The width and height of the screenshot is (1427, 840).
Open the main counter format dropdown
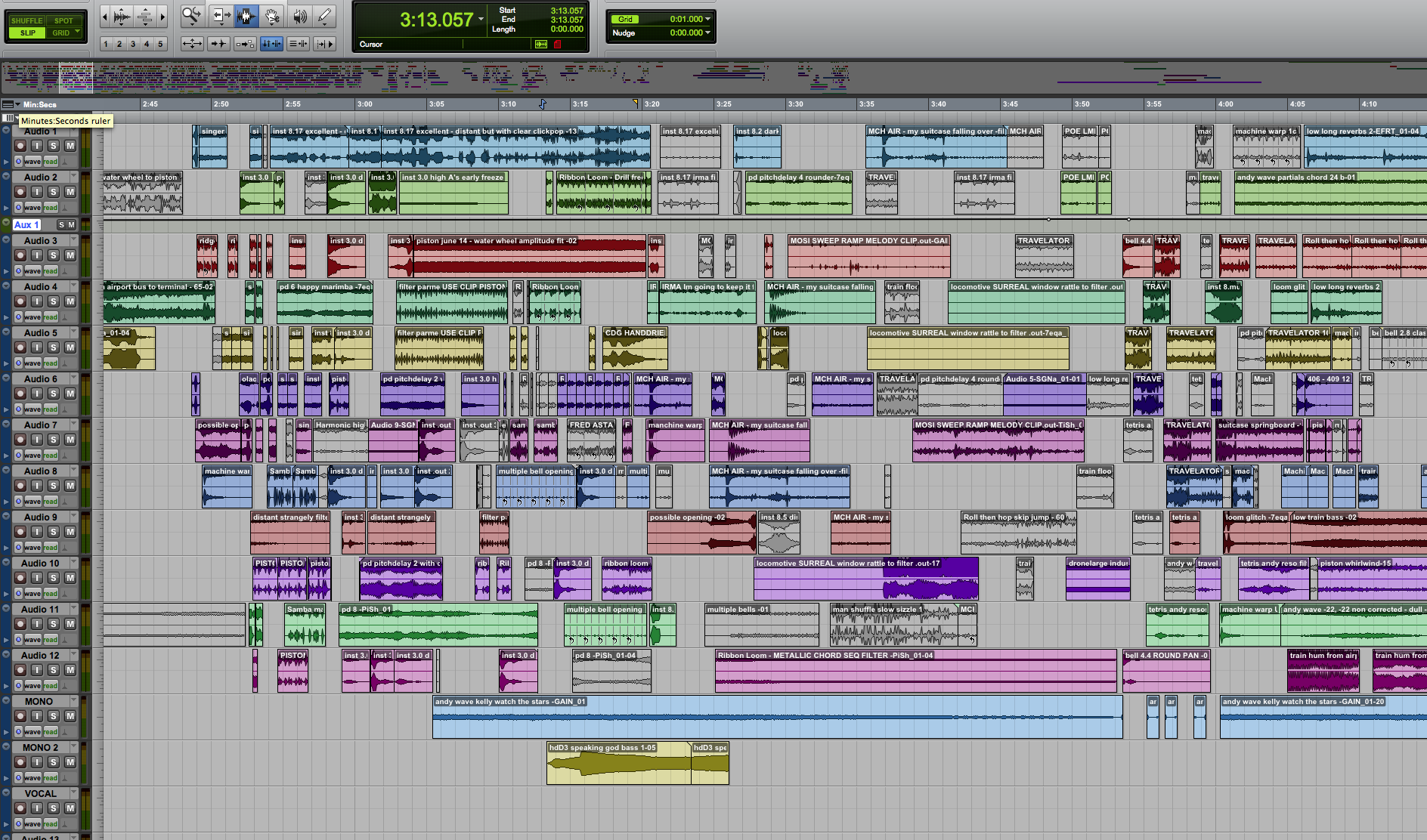tap(481, 20)
